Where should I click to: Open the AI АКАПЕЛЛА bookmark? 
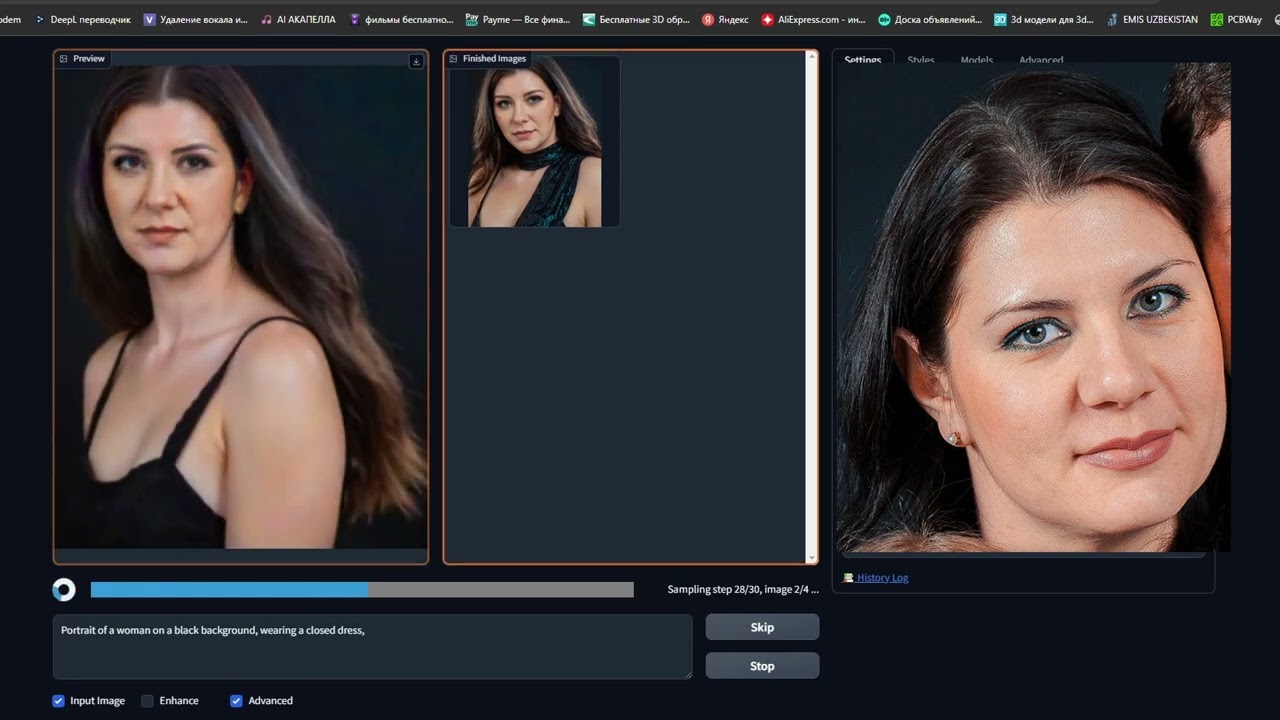(298, 19)
